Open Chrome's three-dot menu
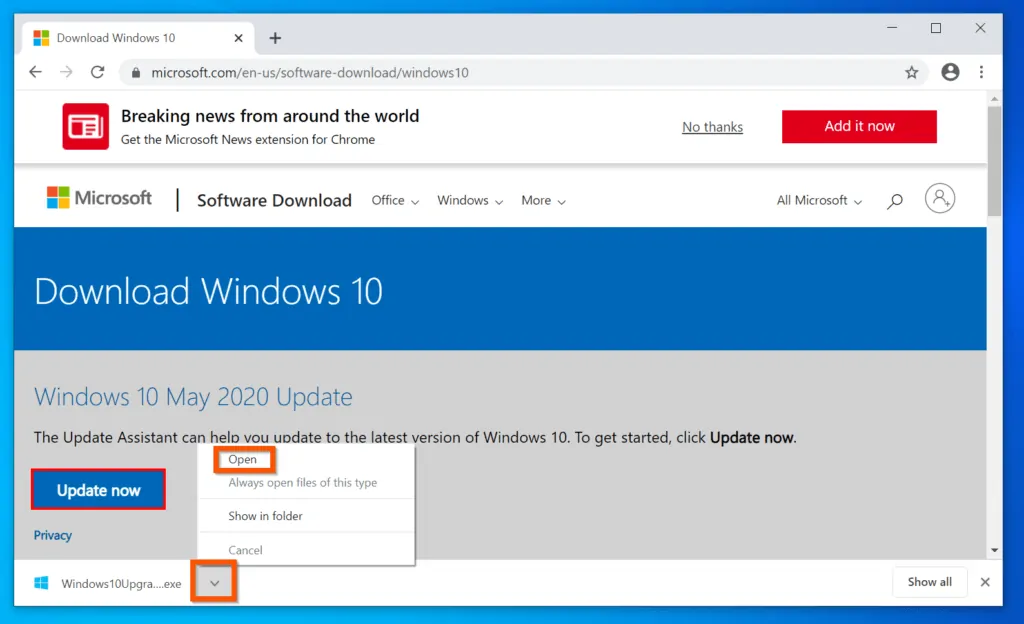Viewport: 1024px width, 624px height. 981,72
